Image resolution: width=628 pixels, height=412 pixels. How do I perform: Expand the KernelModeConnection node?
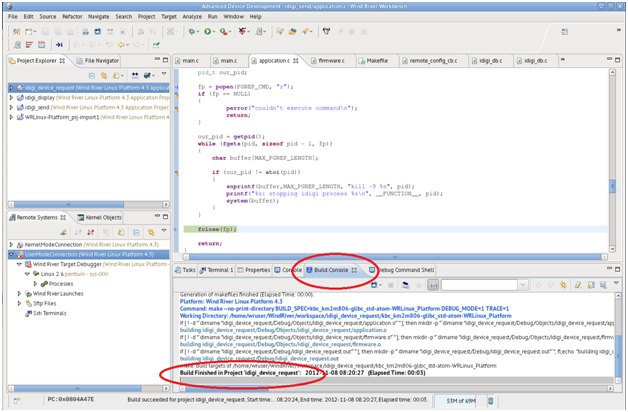[11, 244]
